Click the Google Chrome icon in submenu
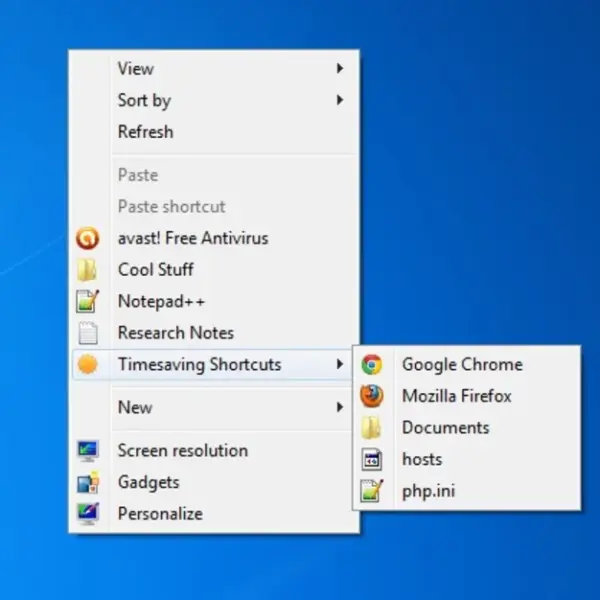The height and width of the screenshot is (600, 600). (372, 365)
